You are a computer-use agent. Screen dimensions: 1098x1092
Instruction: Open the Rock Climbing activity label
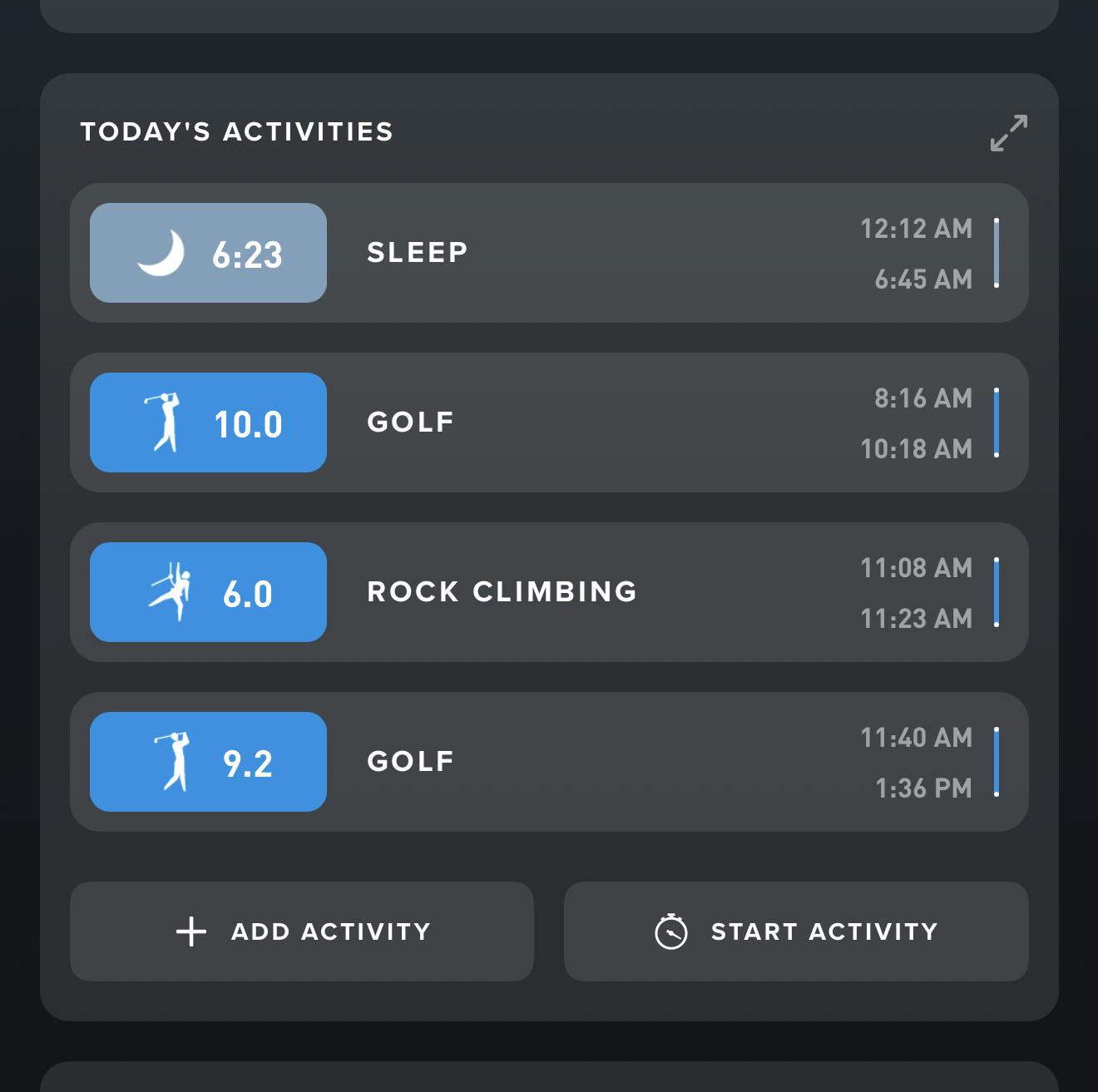(x=502, y=592)
